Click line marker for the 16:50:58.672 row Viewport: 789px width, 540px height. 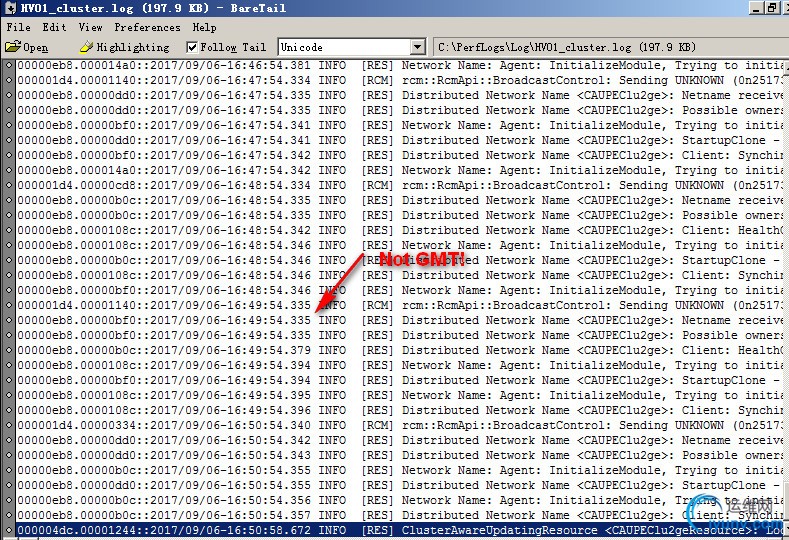click(x=9, y=530)
